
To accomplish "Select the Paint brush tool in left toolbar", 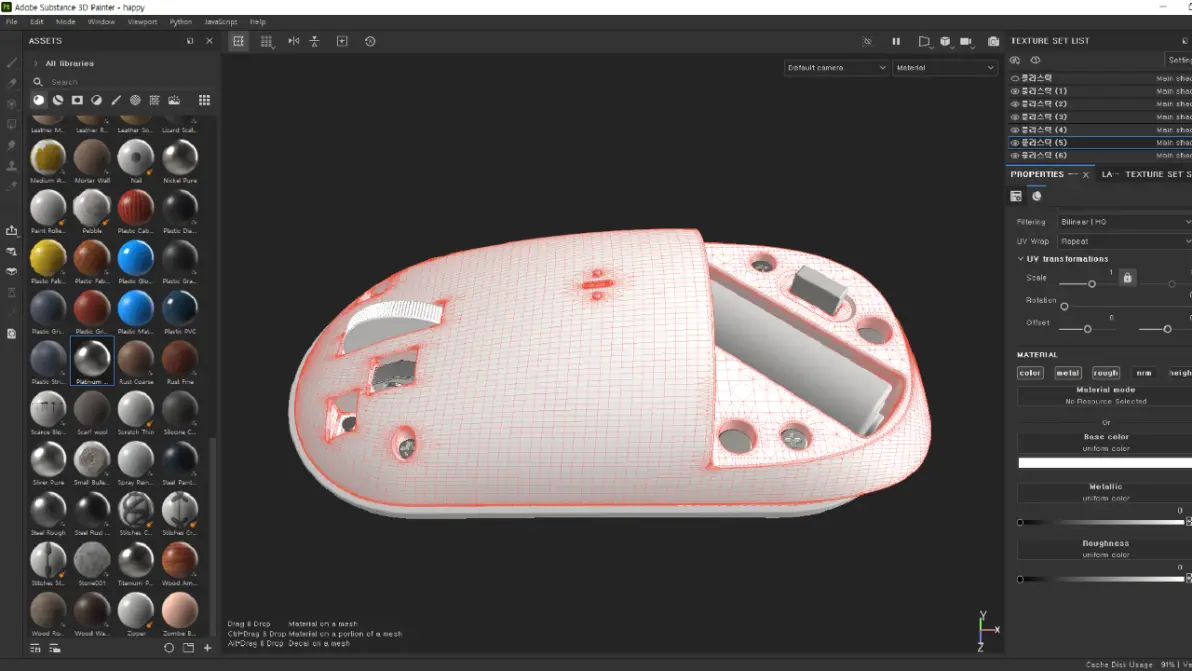I will point(12,62).
